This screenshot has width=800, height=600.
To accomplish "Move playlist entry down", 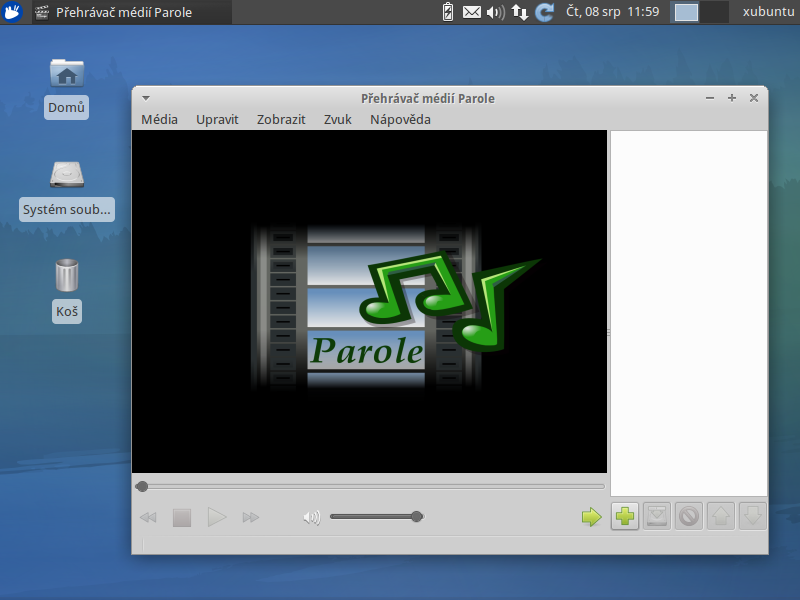I will [x=752, y=516].
